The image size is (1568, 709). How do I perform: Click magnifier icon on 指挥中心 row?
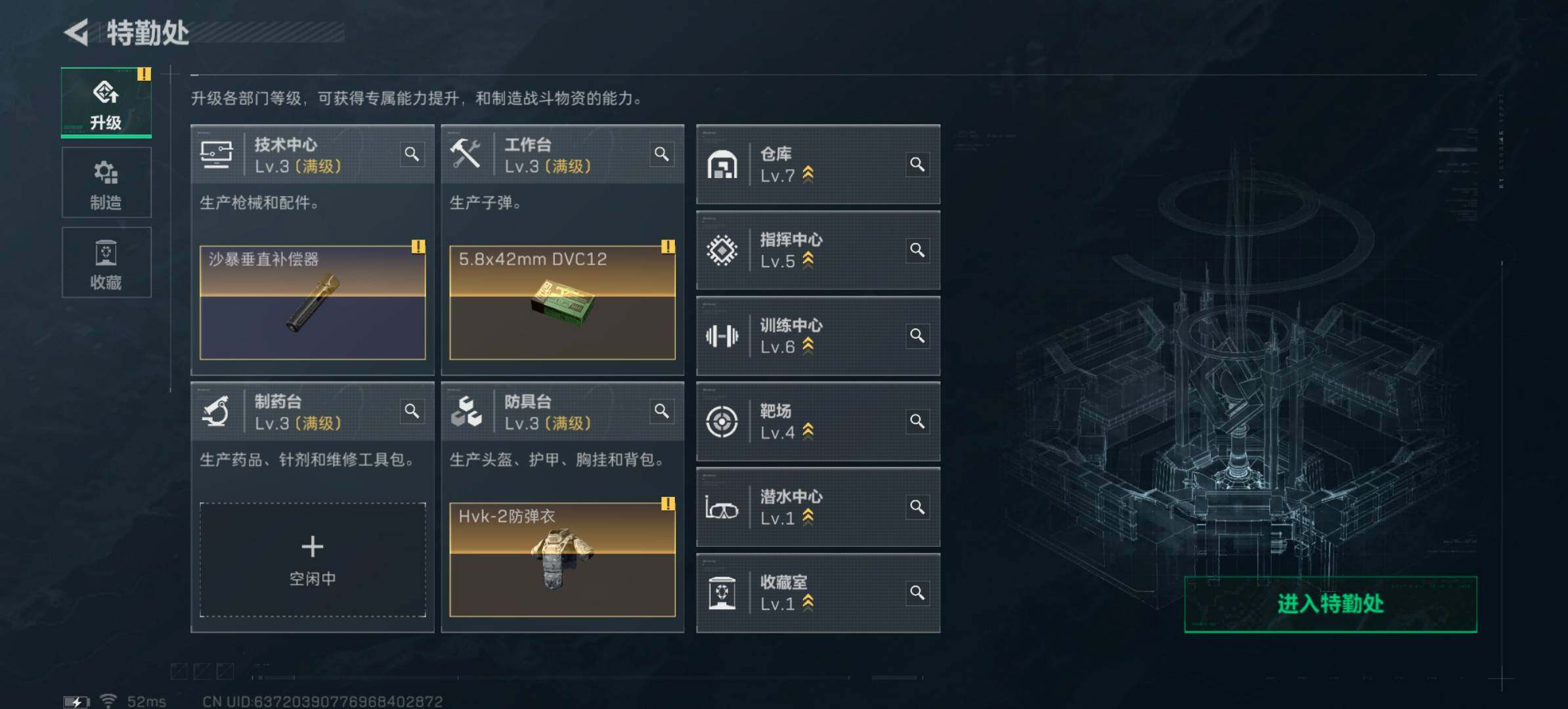(917, 250)
